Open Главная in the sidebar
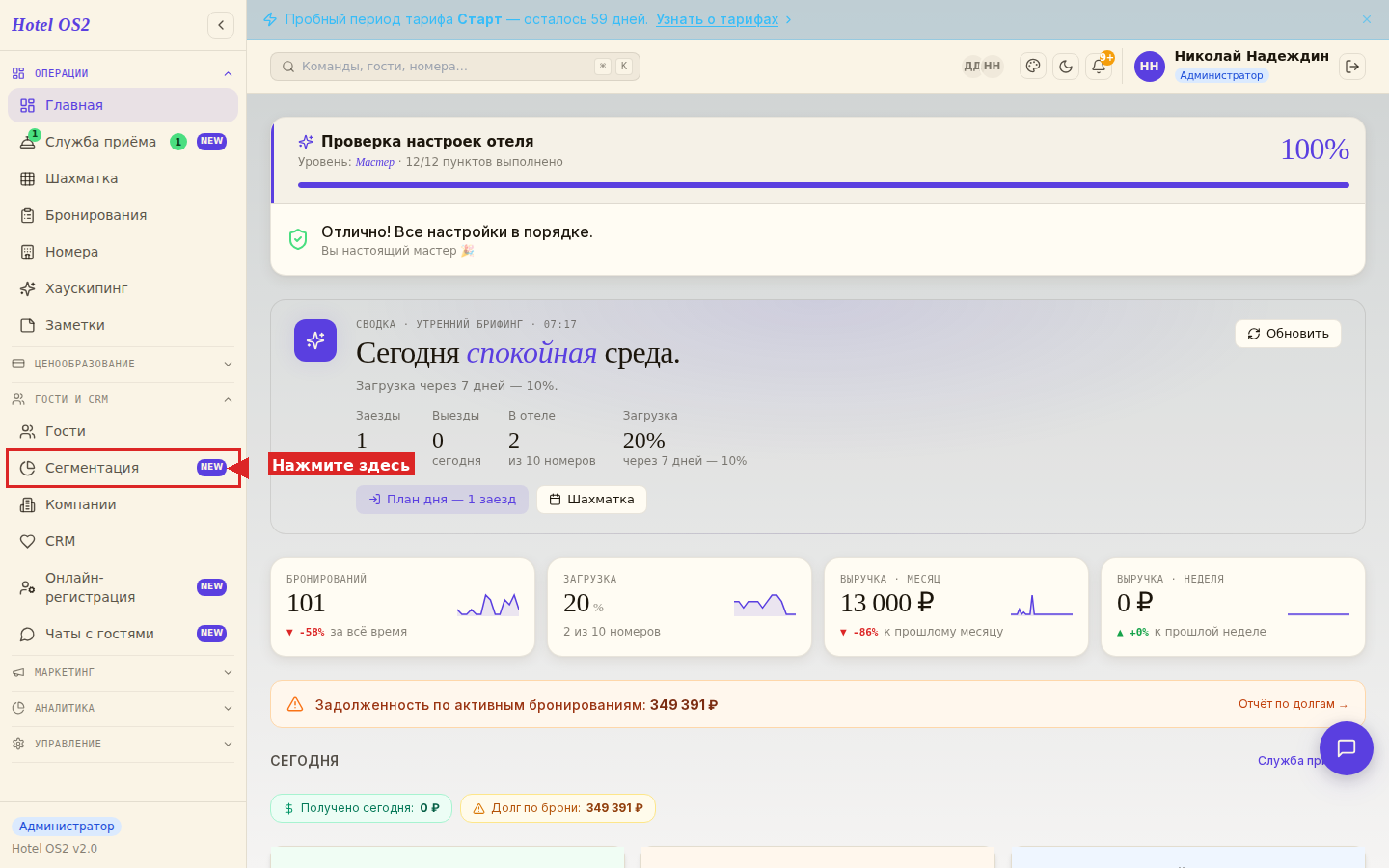This screenshot has width=1389, height=868. click(123, 105)
